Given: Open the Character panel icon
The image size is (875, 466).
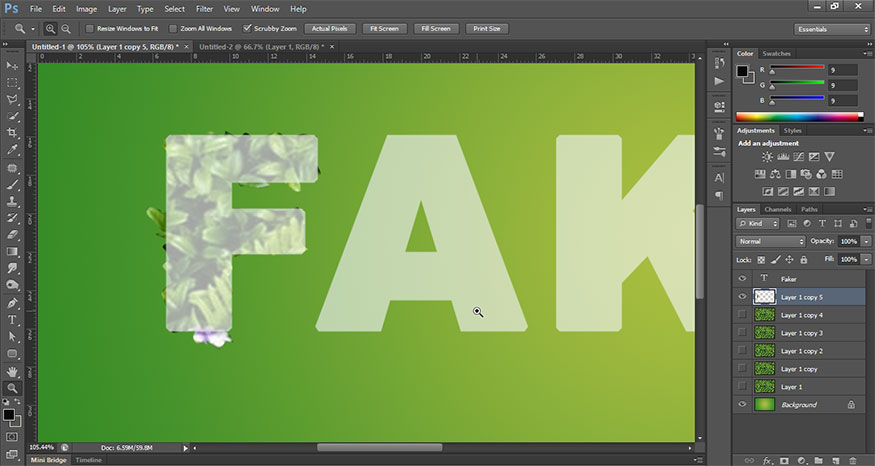Looking at the screenshot, I should point(719,176).
